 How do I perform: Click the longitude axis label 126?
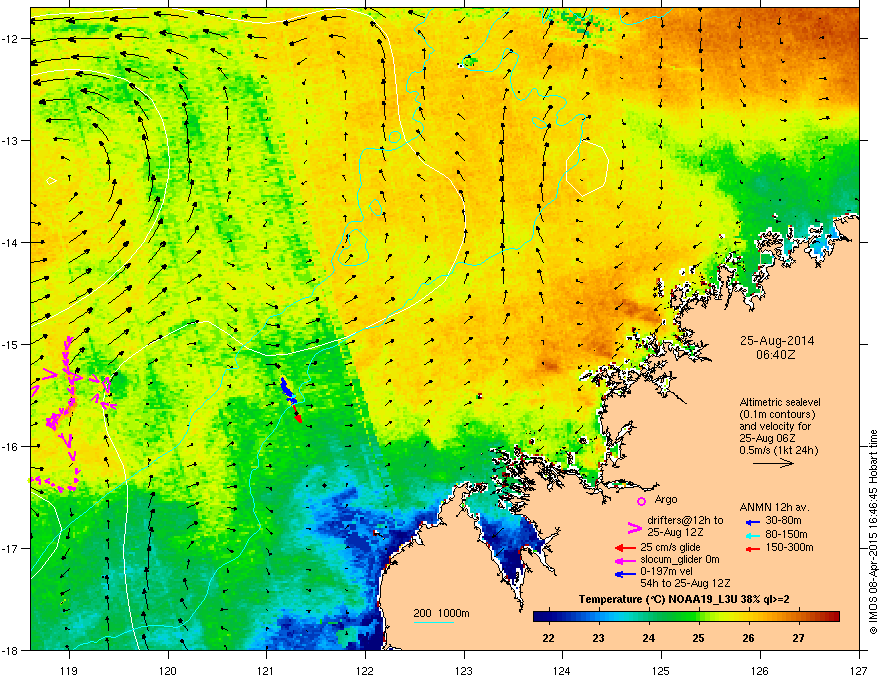coord(760,670)
